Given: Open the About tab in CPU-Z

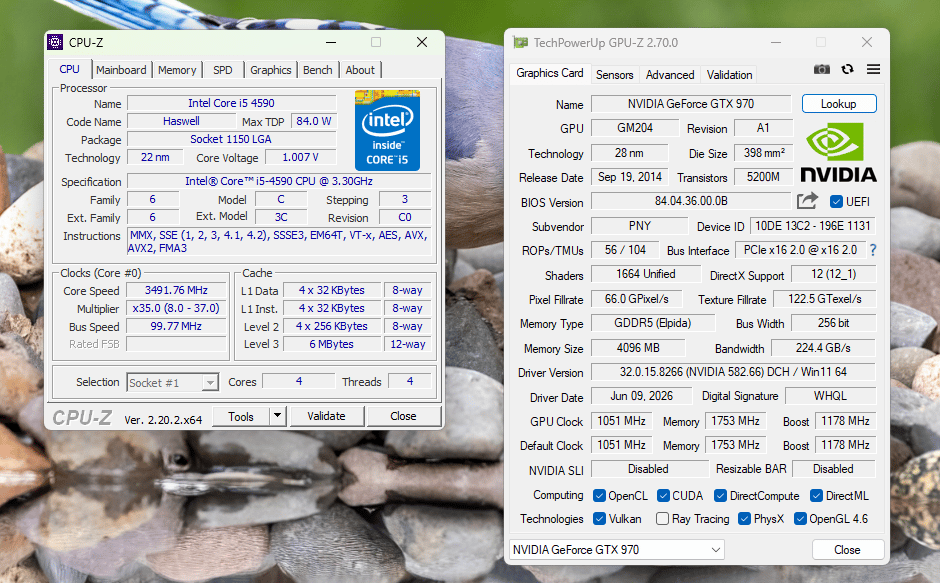Looking at the screenshot, I should (x=360, y=70).
